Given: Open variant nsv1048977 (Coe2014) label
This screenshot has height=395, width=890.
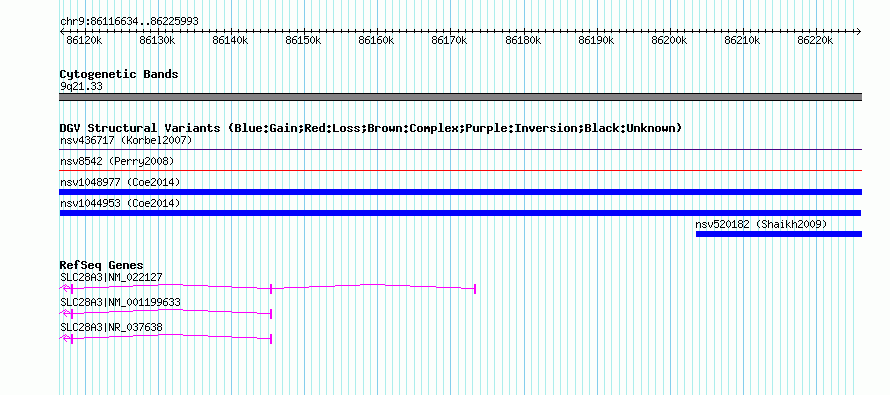Looking at the screenshot, I should tap(120, 182).
